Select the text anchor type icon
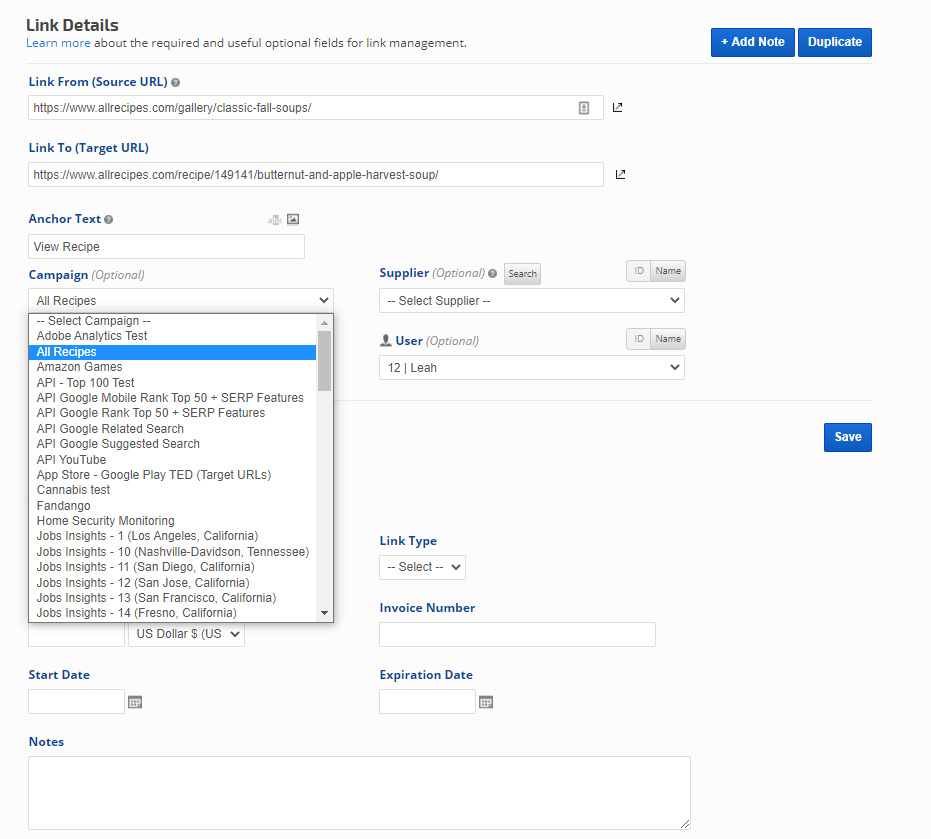Screen dimensions: 931x839 pyautogui.click(x=274, y=219)
